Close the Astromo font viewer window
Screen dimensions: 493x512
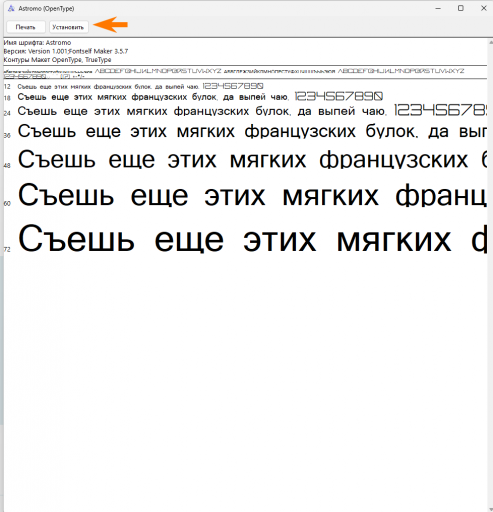(484, 8)
